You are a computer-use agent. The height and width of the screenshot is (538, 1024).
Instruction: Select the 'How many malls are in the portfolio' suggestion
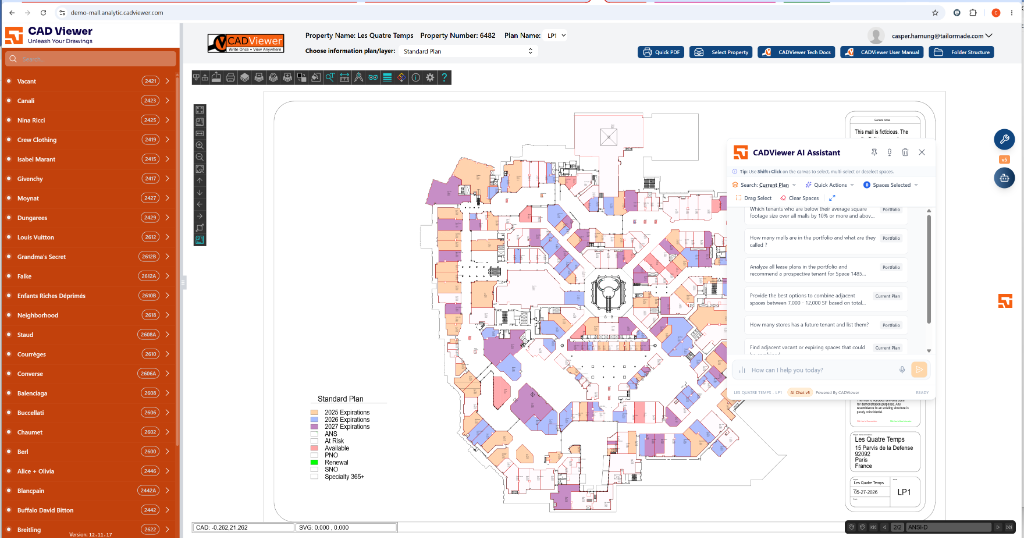[826, 241]
